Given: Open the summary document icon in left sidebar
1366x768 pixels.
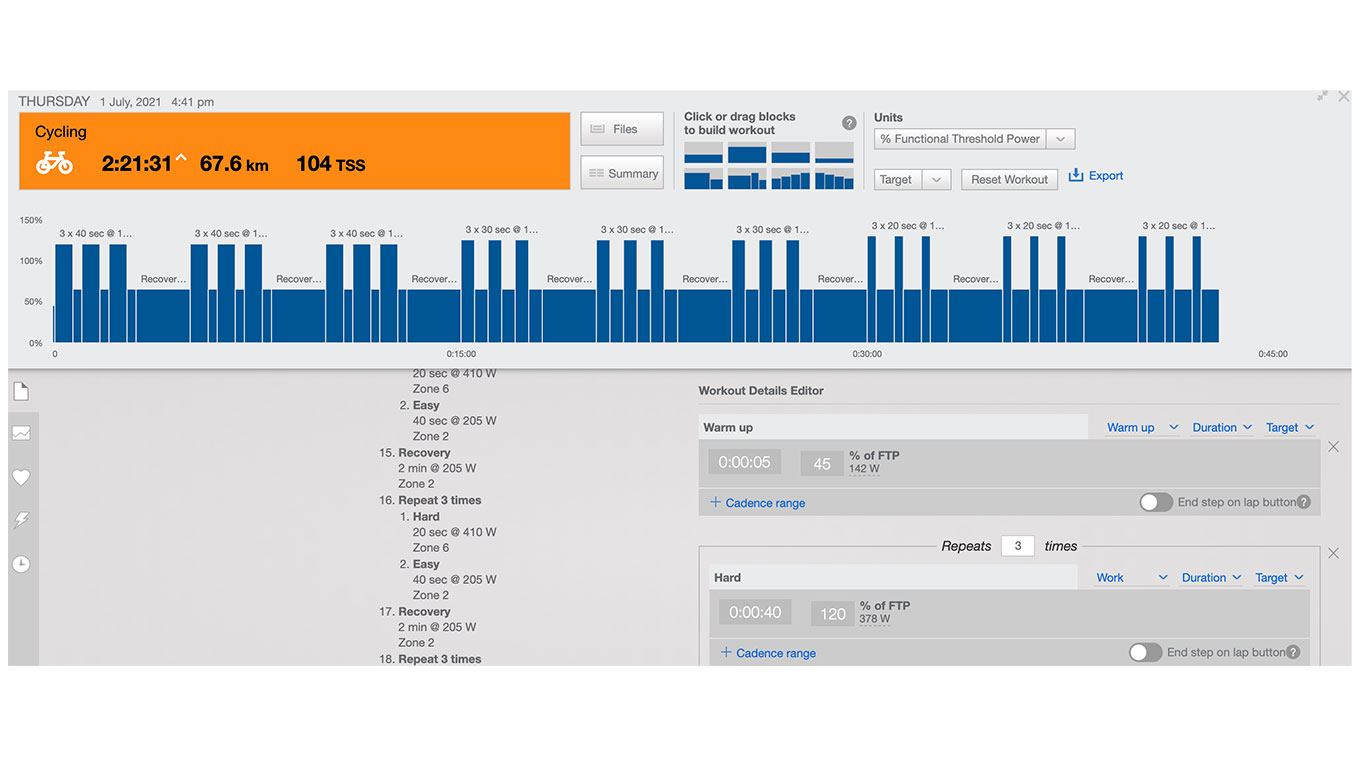Looking at the screenshot, I should 21,391.
